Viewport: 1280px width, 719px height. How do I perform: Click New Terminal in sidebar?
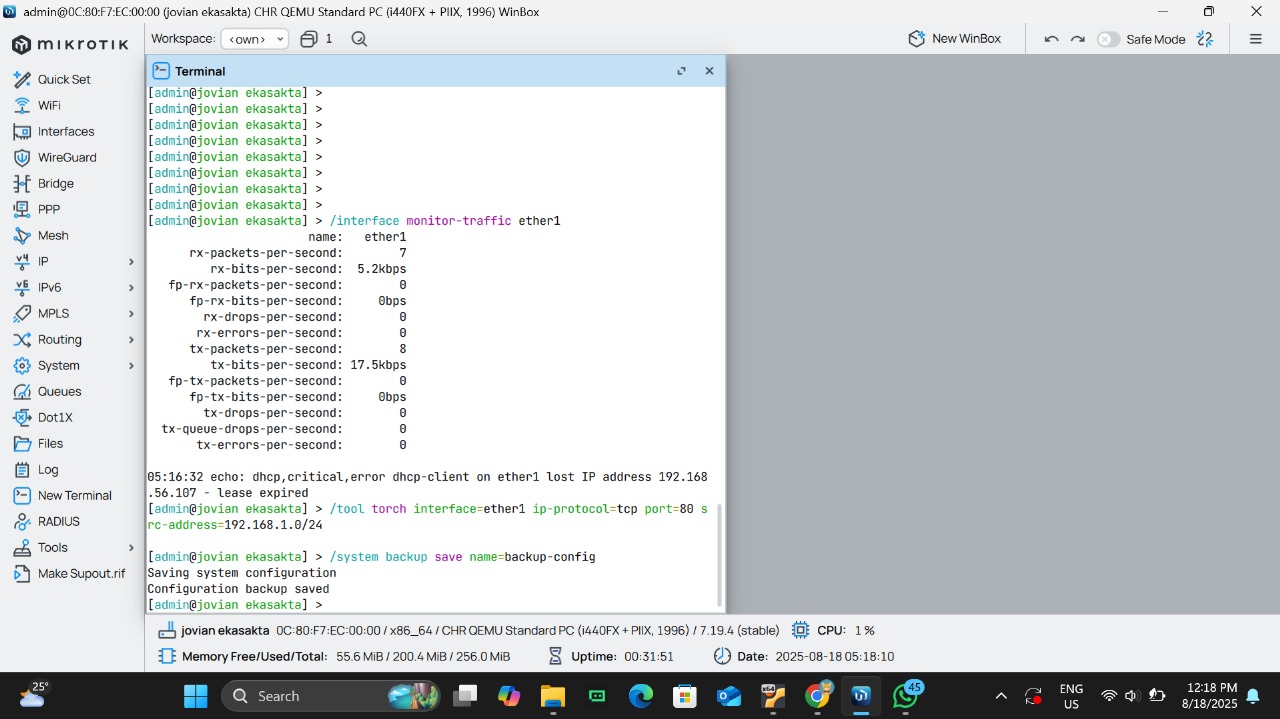74,495
